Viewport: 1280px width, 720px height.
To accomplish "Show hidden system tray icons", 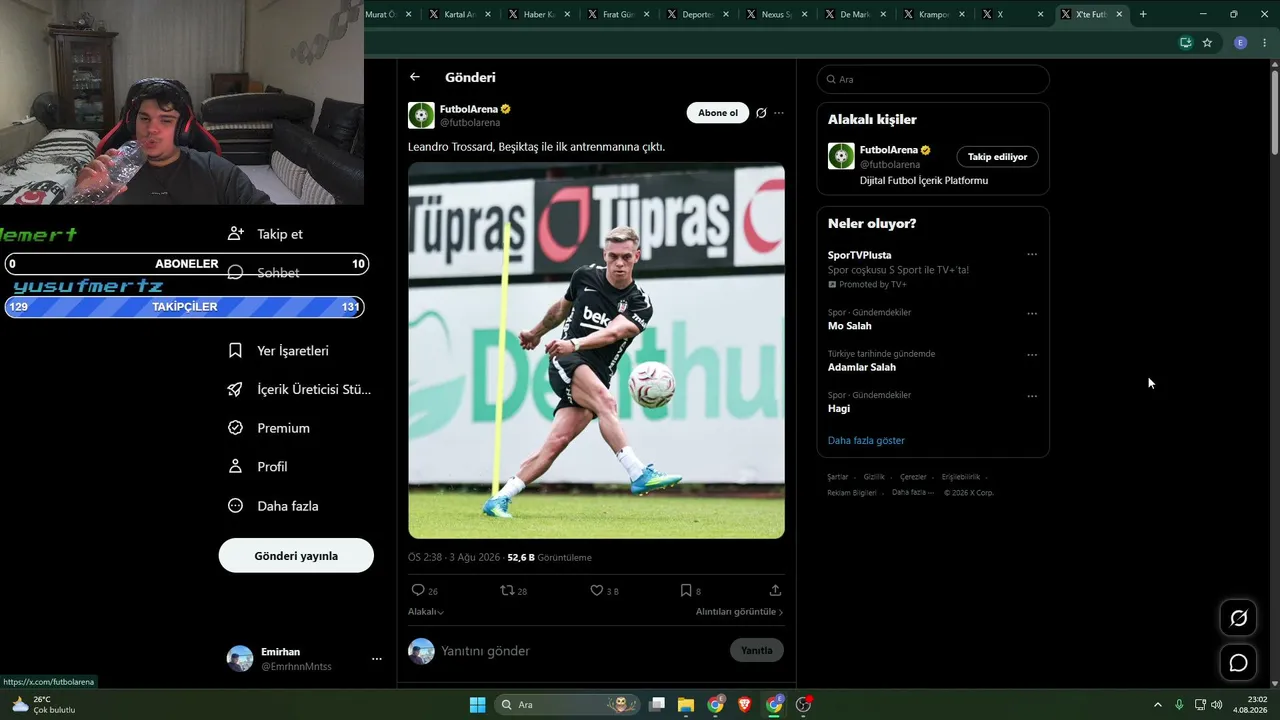I will pos(1158,705).
